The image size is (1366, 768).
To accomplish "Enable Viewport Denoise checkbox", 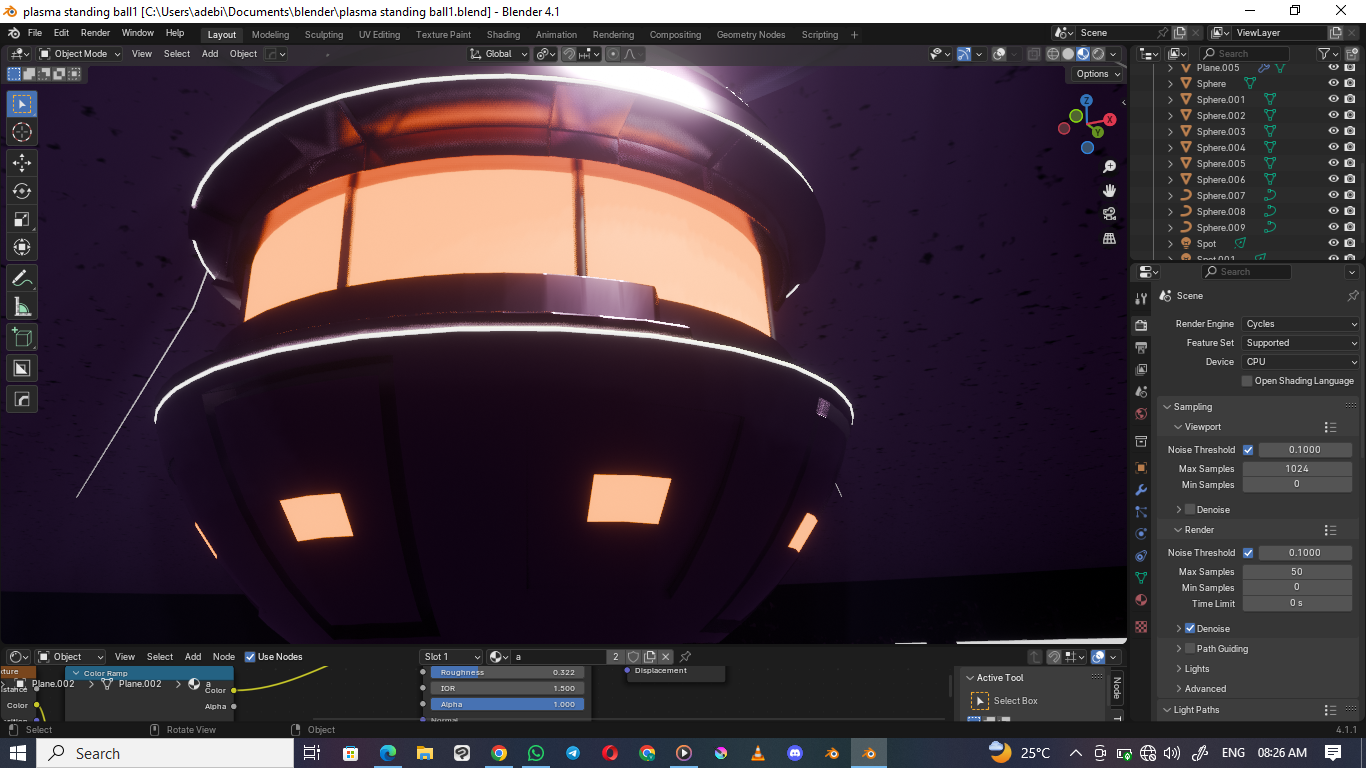I will tap(1190, 510).
